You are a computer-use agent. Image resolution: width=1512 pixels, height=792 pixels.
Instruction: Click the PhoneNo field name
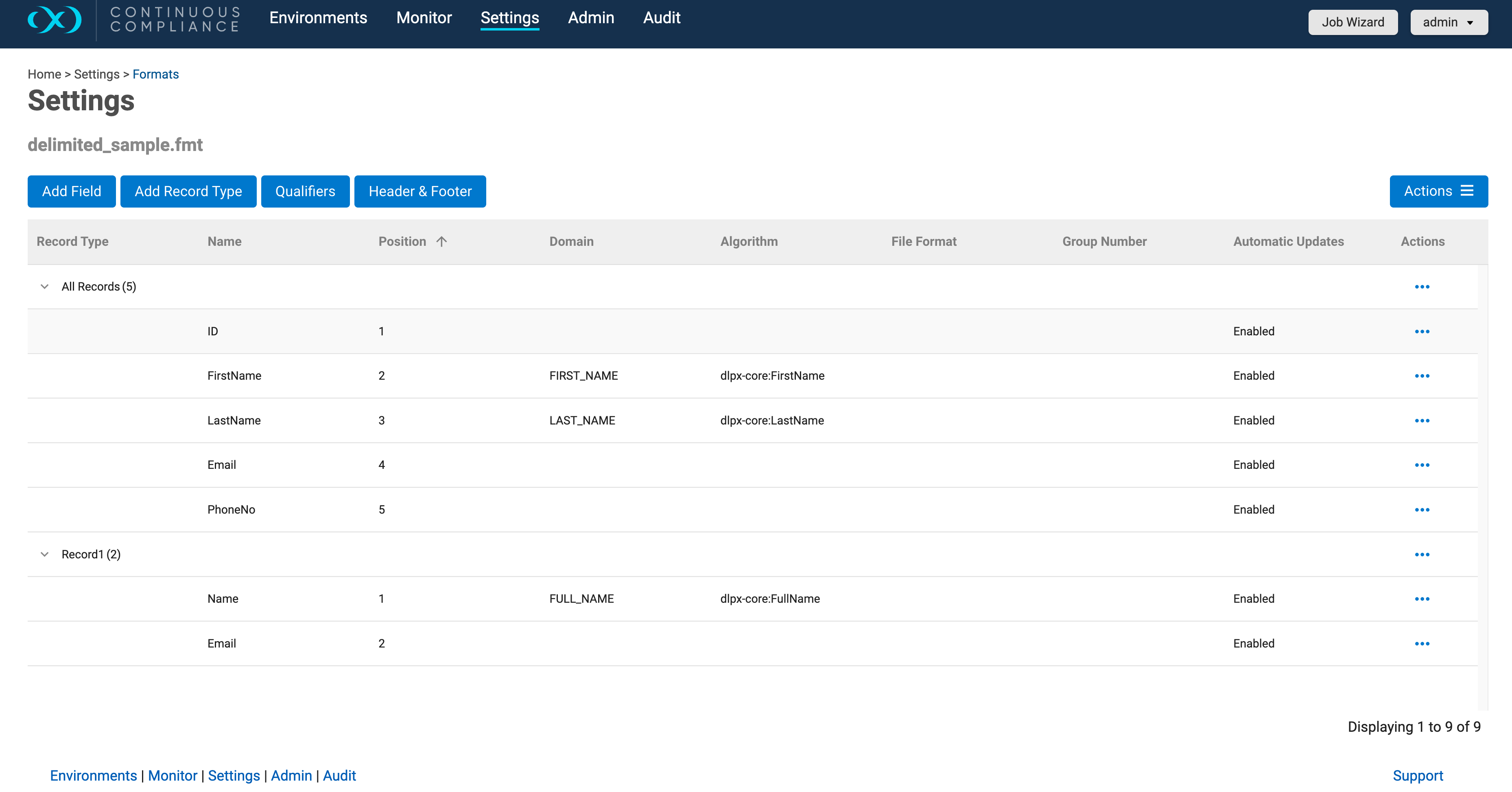tap(231, 510)
